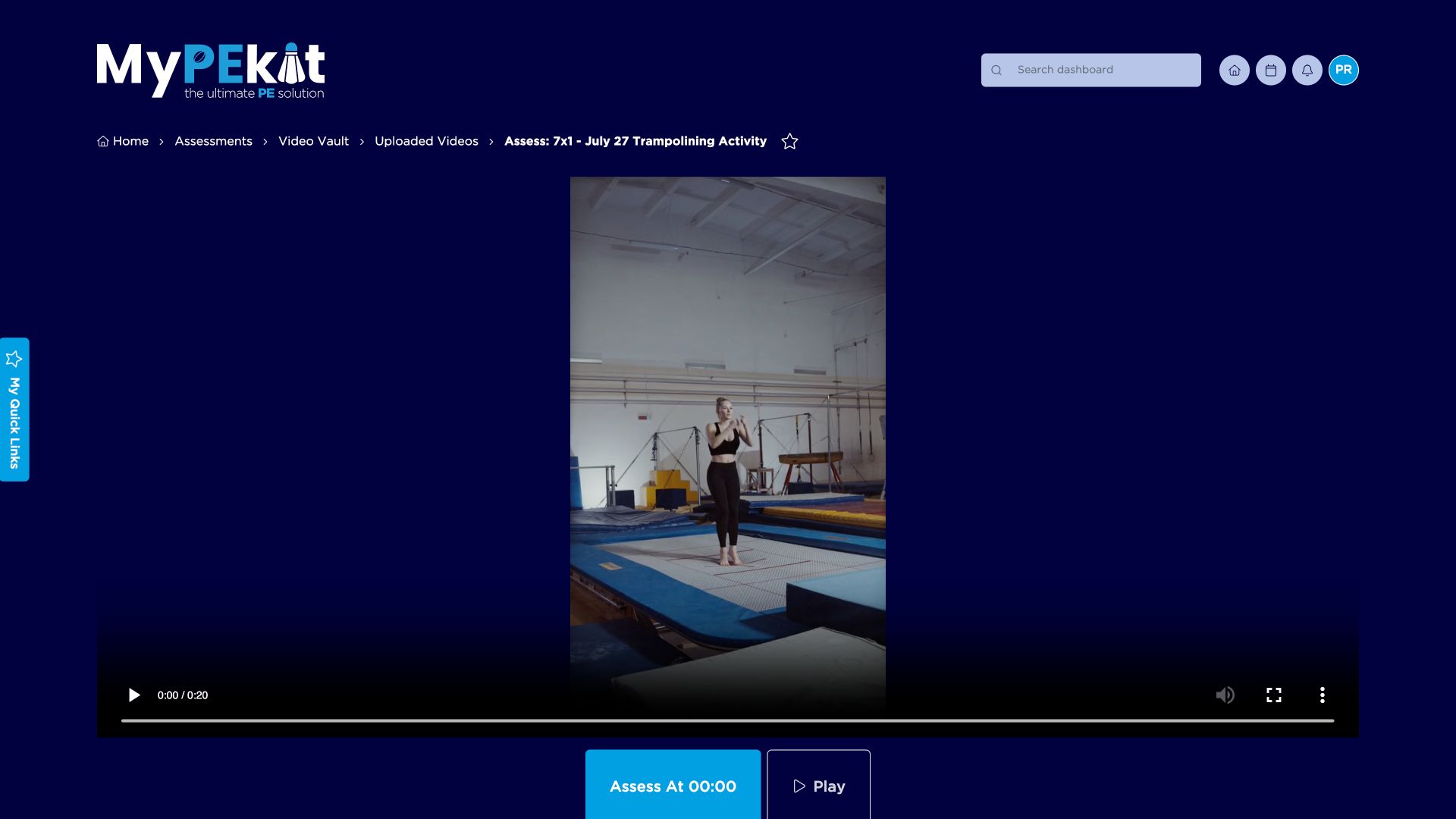1456x819 pixels.
Task: Click the home icon in header
Action: [x=1234, y=70]
